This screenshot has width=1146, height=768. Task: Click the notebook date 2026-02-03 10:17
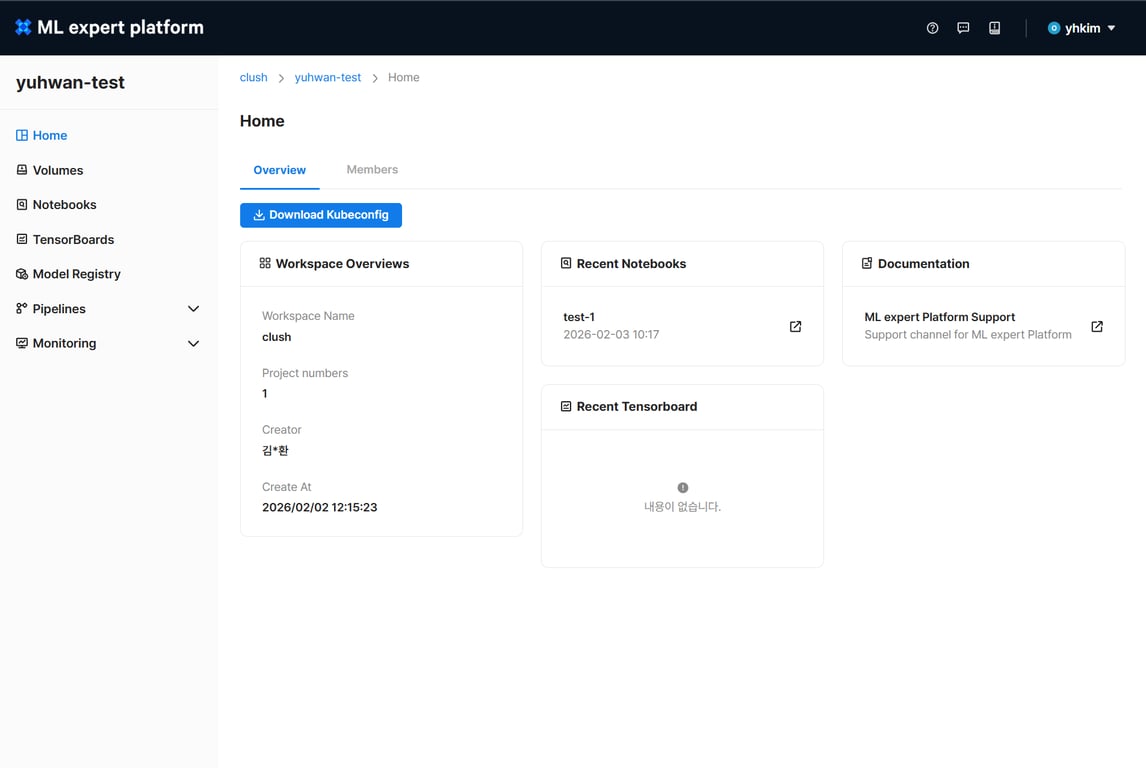(611, 335)
